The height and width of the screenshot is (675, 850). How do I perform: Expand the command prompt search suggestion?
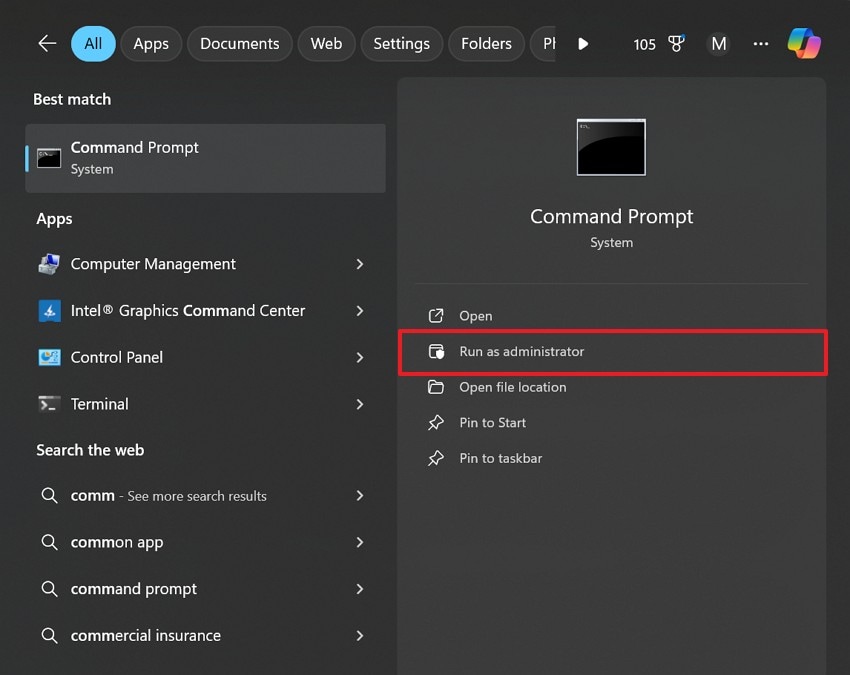click(x=359, y=589)
